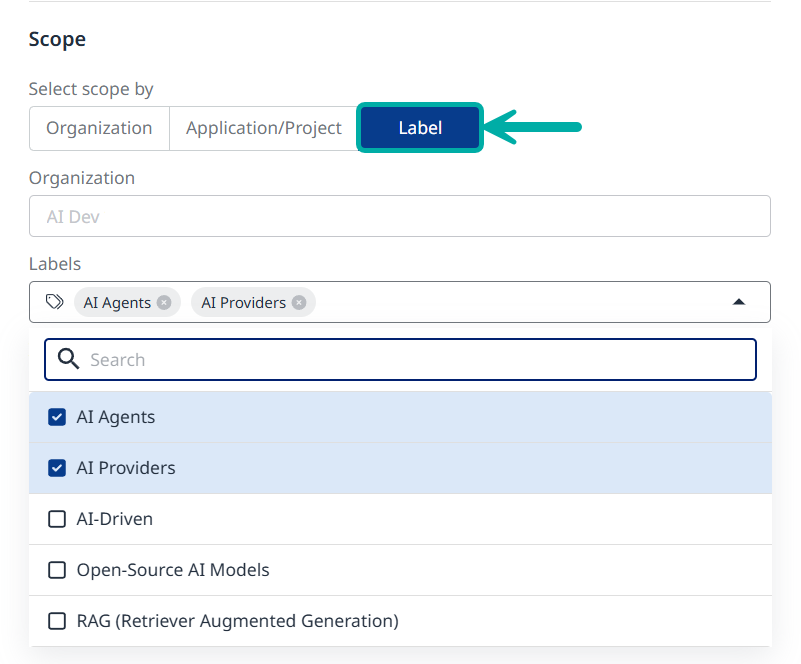Screen dimensions: 801x664
Task: Select the RAG (Retriever Augmented Generation) option text
Action: click(x=237, y=621)
